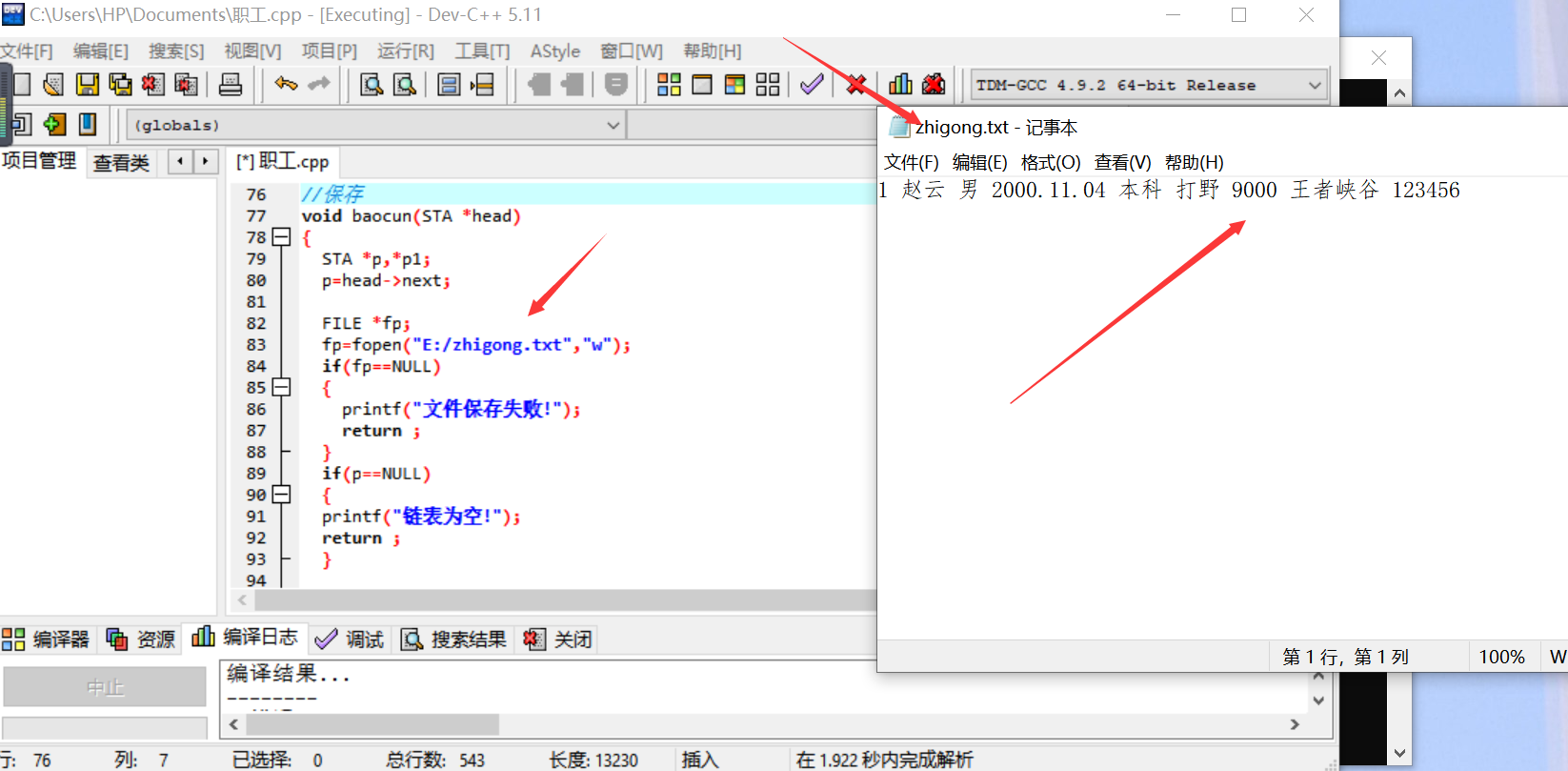Screen dimensions: 1568x771
Task: Click the Close All files toolbar icon
Action: pos(186,85)
